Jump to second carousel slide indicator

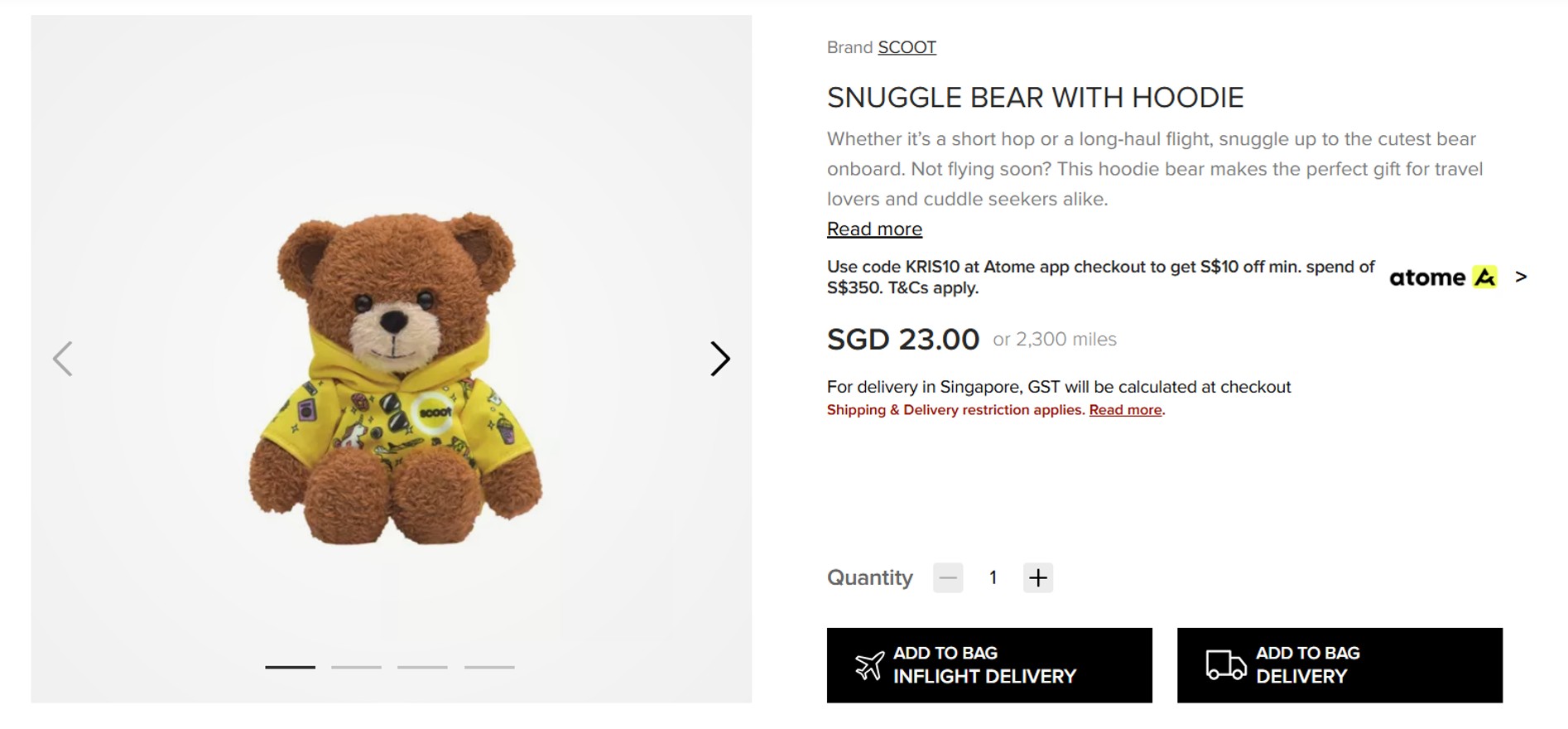[356, 667]
